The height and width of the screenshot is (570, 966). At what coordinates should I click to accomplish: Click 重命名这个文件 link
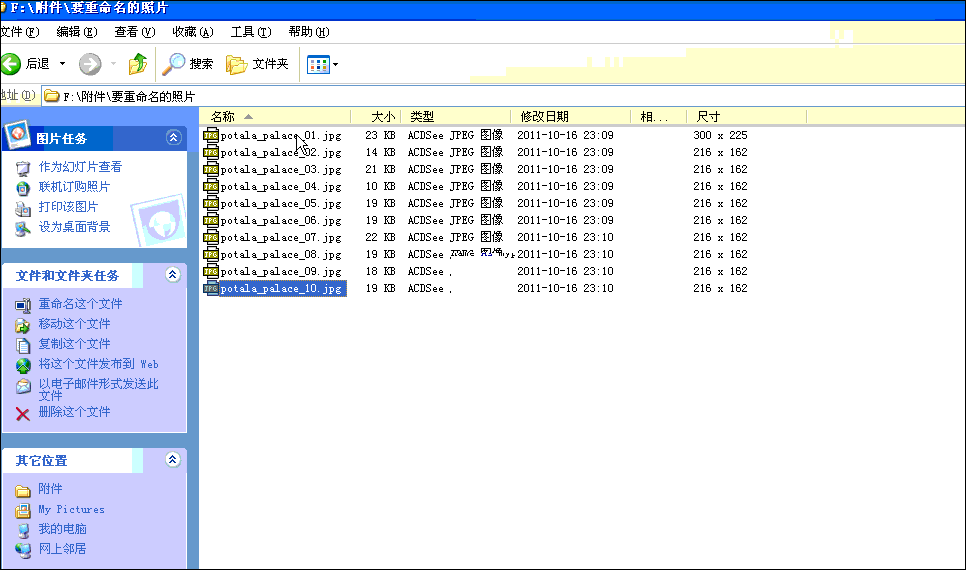pyautogui.click(x=80, y=304)
